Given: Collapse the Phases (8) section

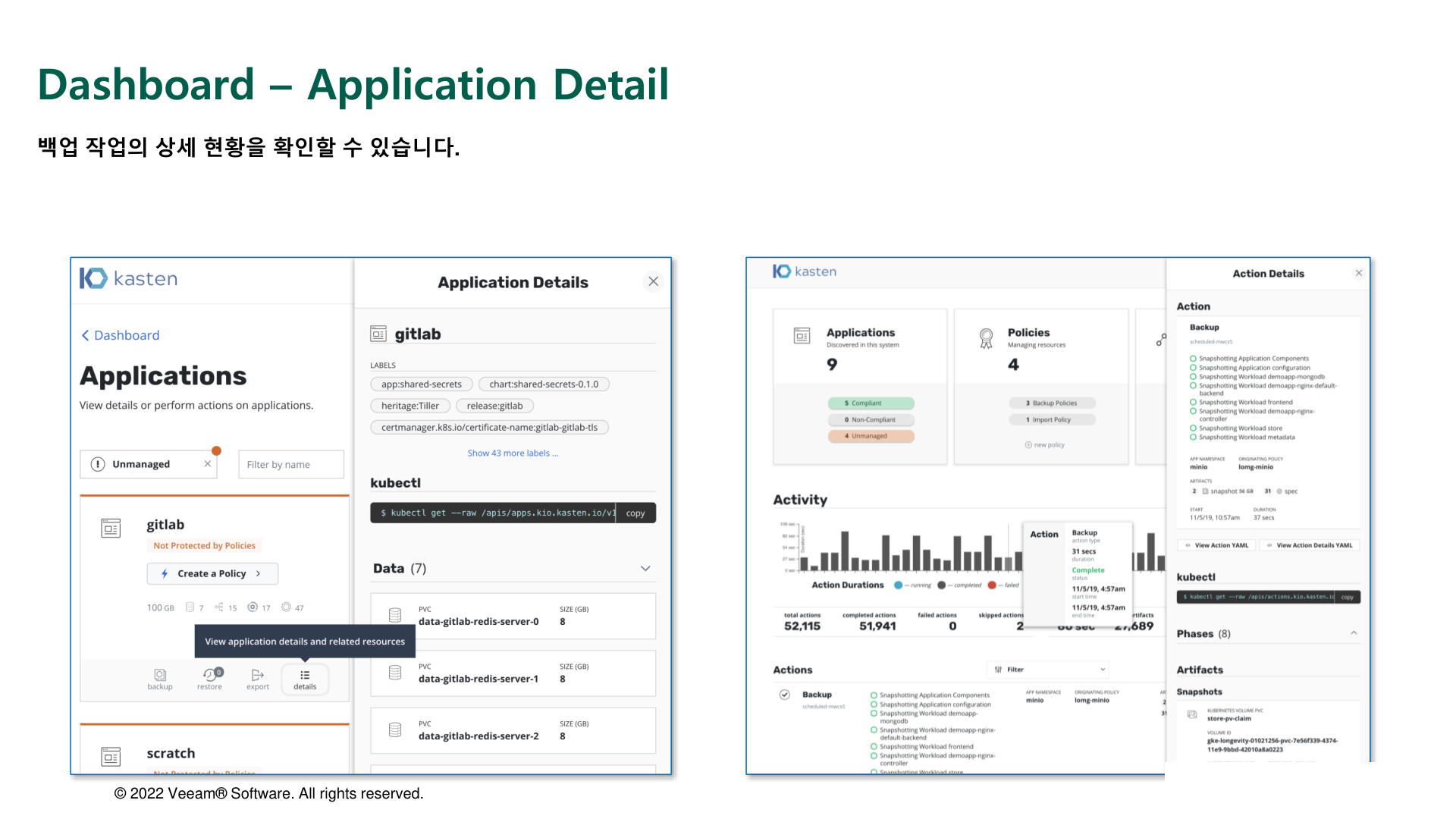Looking at the screenshot, I should tap(1354, 633).
